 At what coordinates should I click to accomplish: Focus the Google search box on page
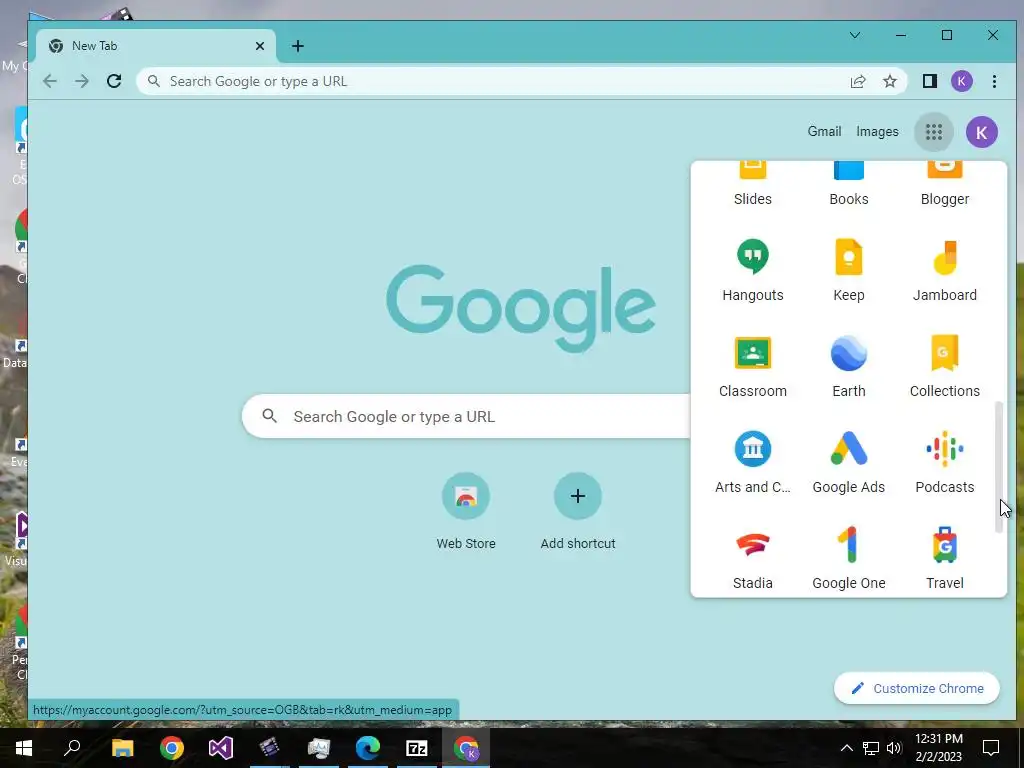coord(466,417)
